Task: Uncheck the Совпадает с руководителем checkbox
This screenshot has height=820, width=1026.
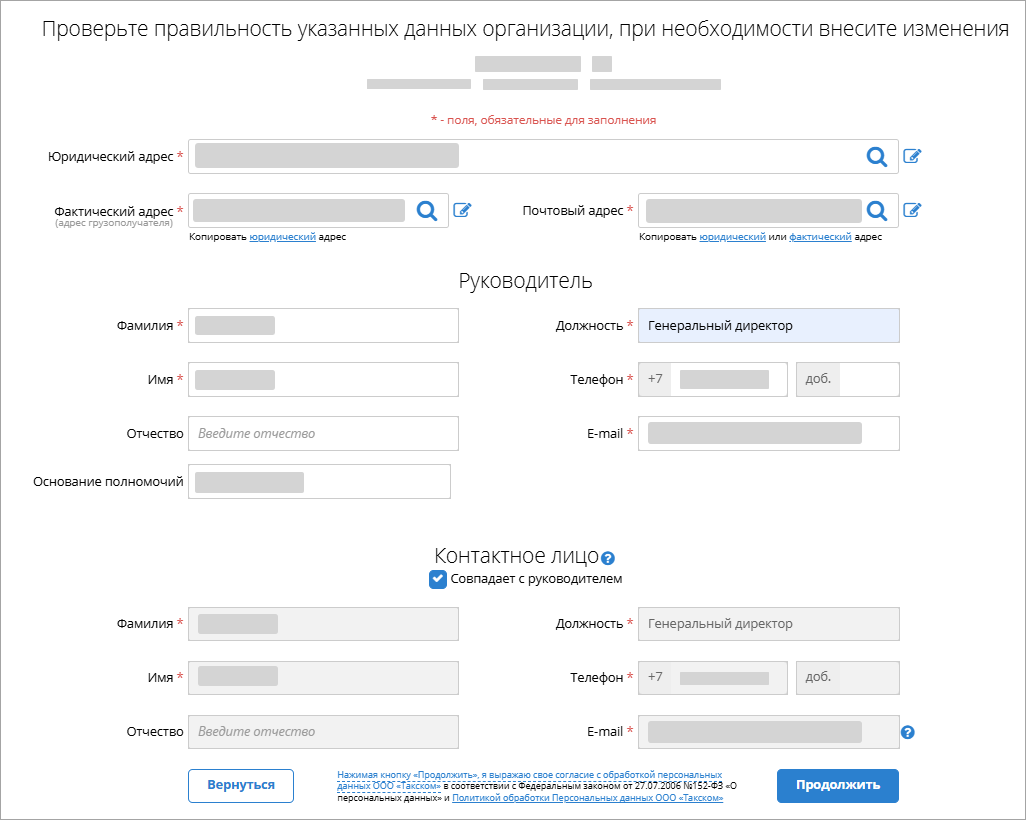Action: point(437,579)
